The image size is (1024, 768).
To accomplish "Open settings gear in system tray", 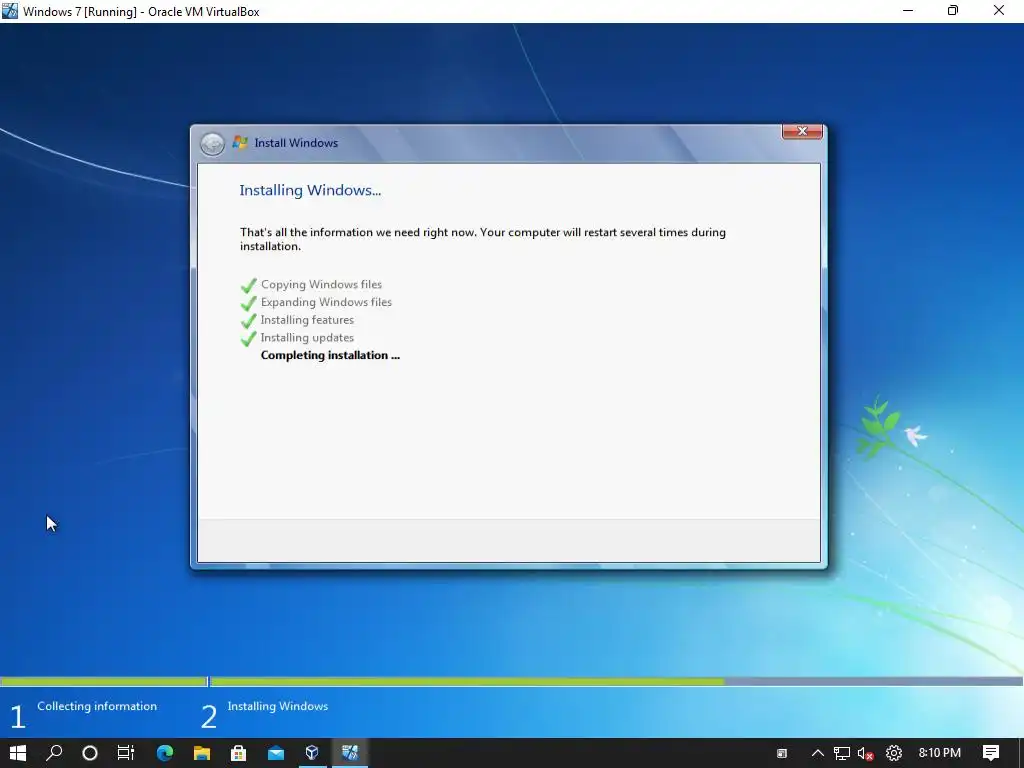I will pos(893,753).
